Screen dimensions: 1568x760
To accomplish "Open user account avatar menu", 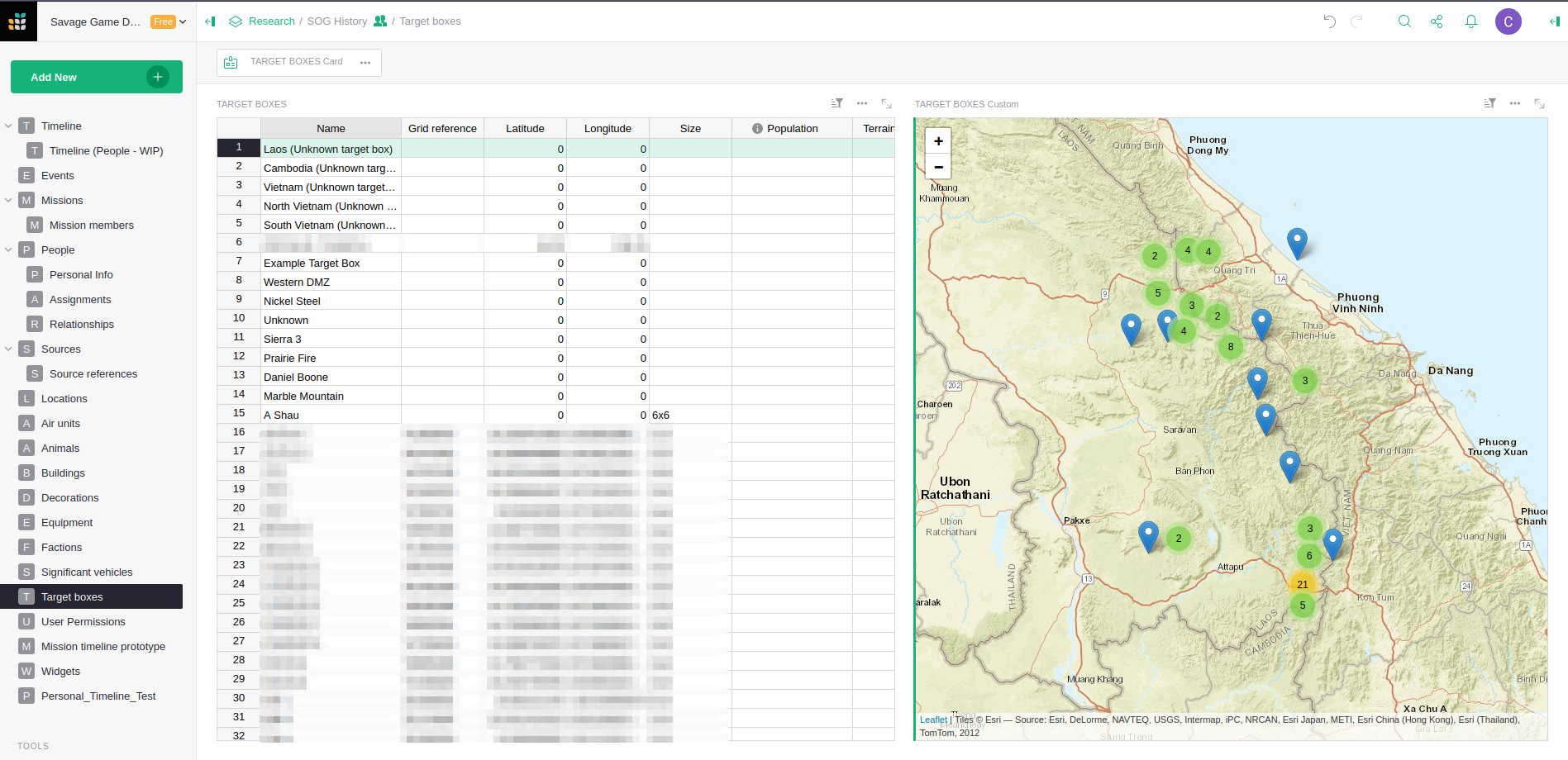I will 1508,21.
